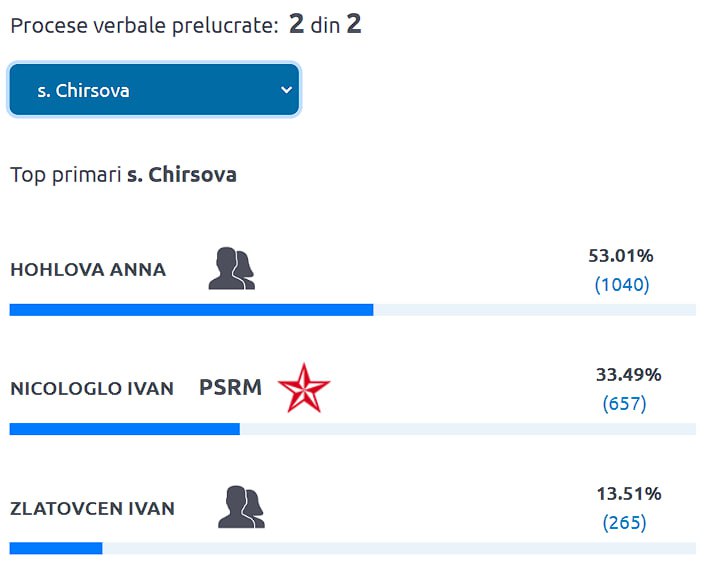
Task: Click Zlatovcen Ivan's blue progress bar
Action: [x=56, y=548]
